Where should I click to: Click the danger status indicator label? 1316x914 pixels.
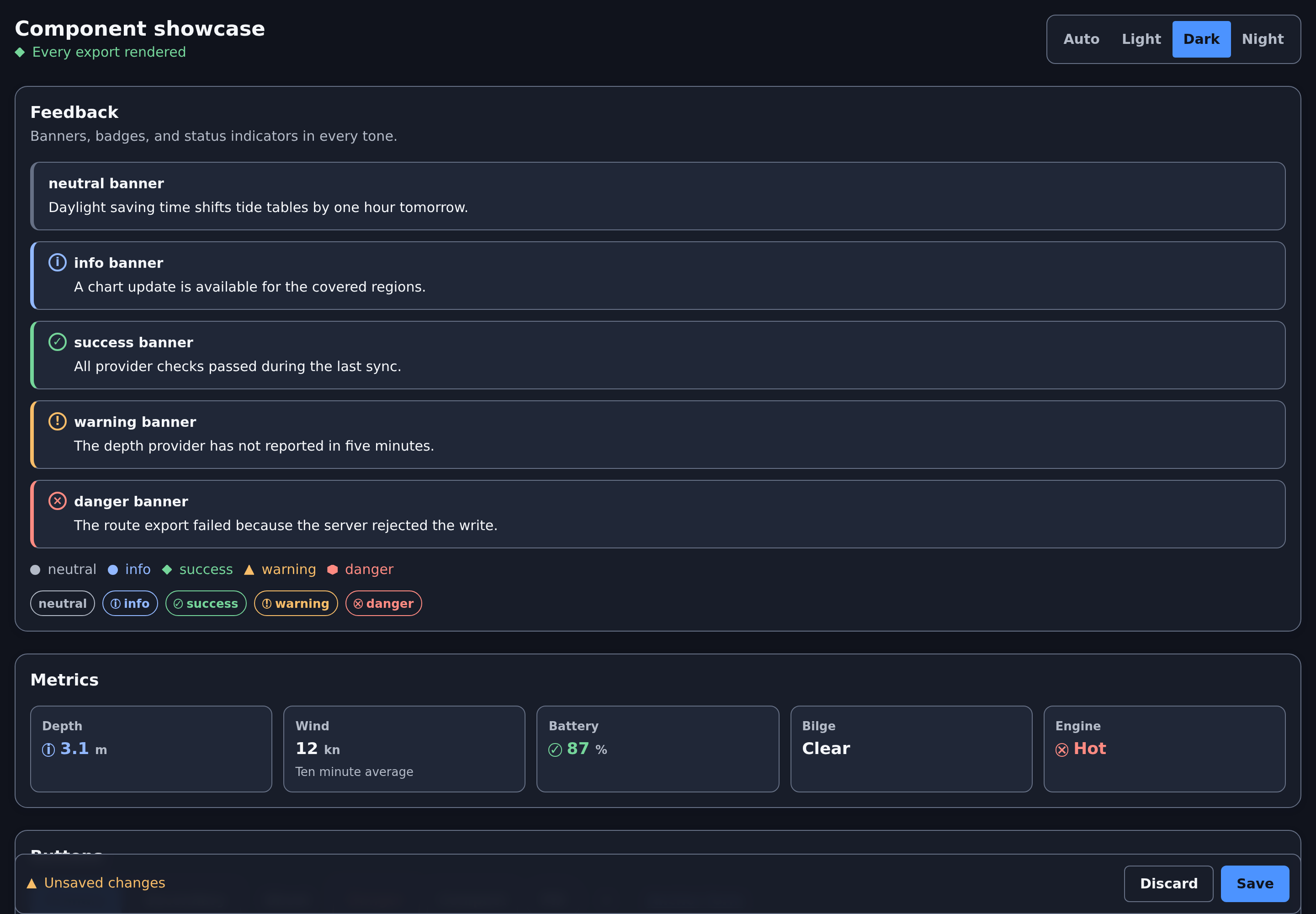(x=369, y=570)
